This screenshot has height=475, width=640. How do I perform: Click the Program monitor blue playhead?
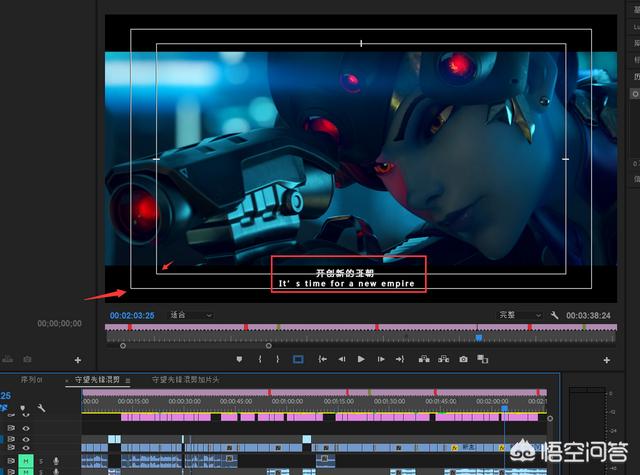point(478,337)
